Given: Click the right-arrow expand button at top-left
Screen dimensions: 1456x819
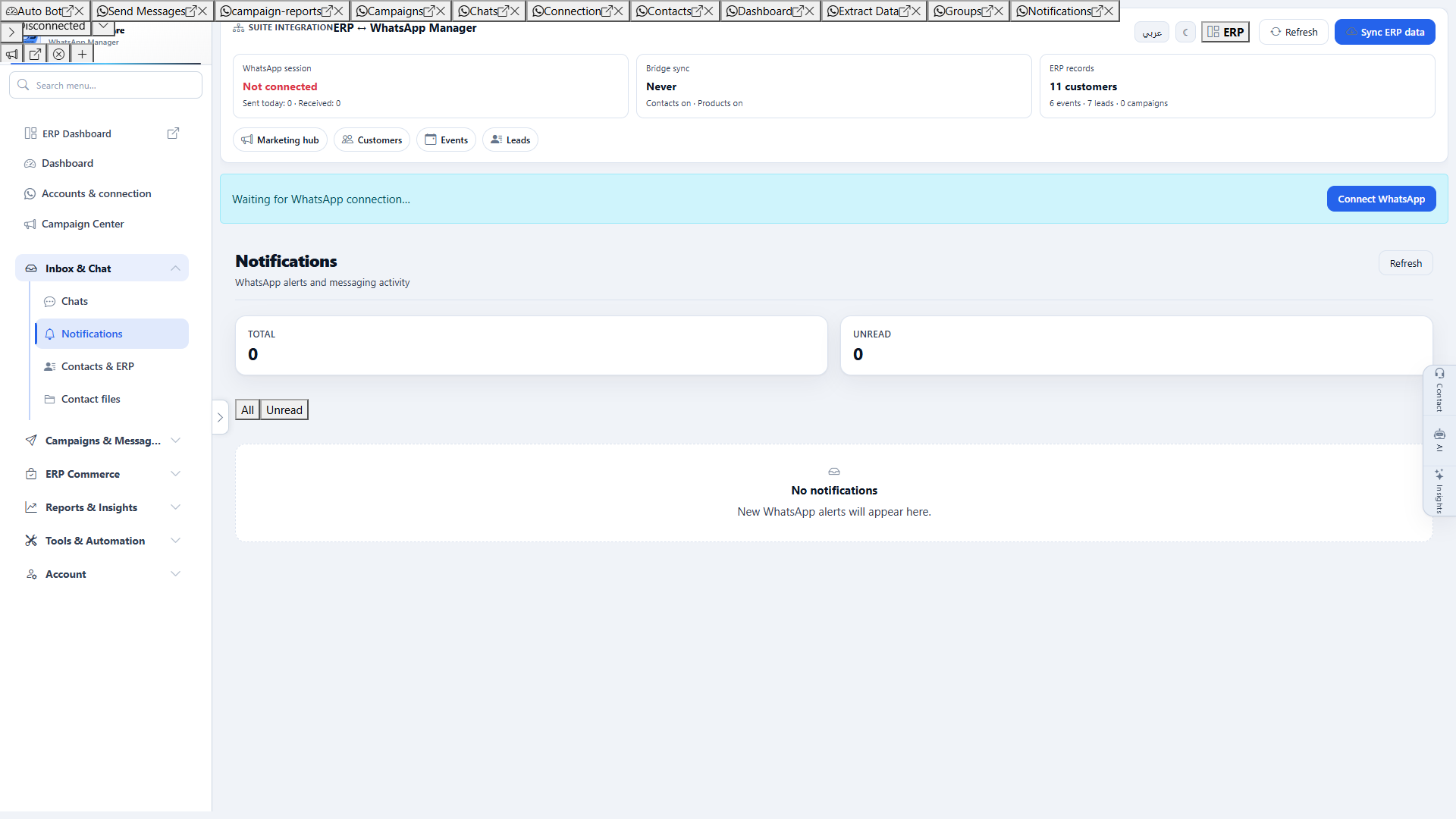Looking at the screenshot, I should click(x=11, y=32).
